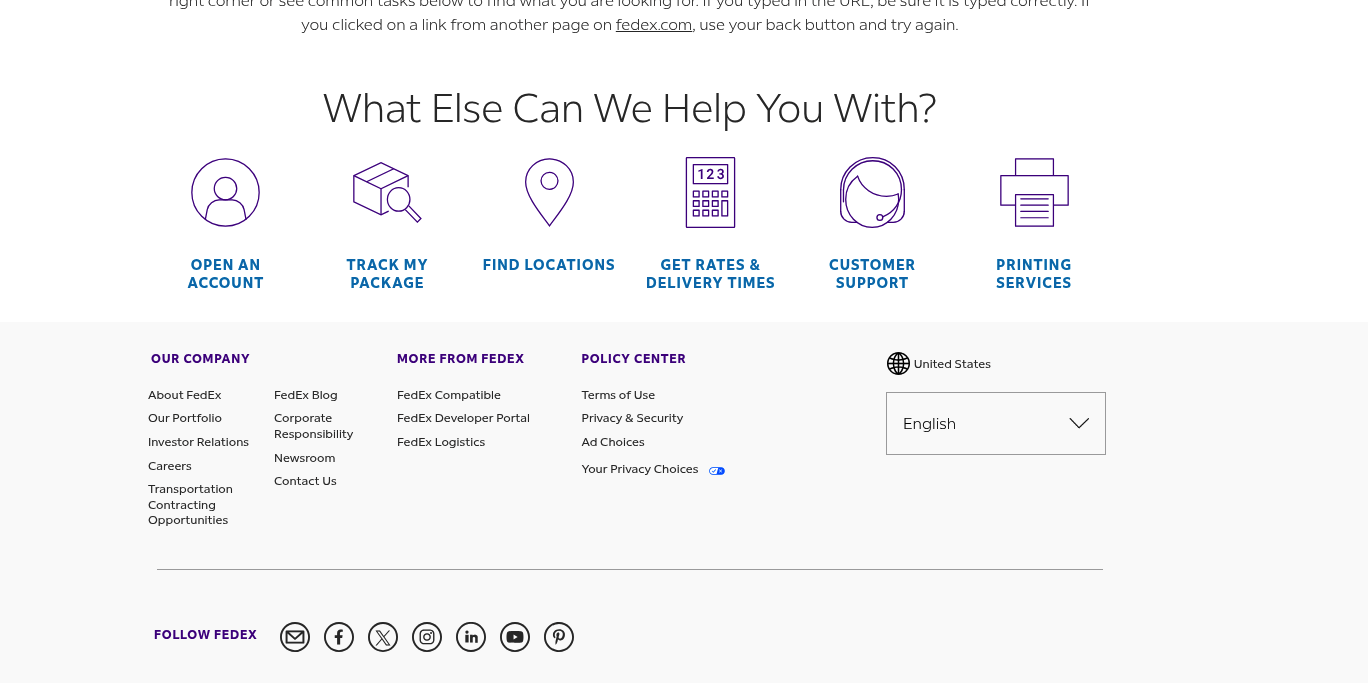1368x683 pixels.
Task: Open Corporate Responsibility link
Action: [314, 426]
